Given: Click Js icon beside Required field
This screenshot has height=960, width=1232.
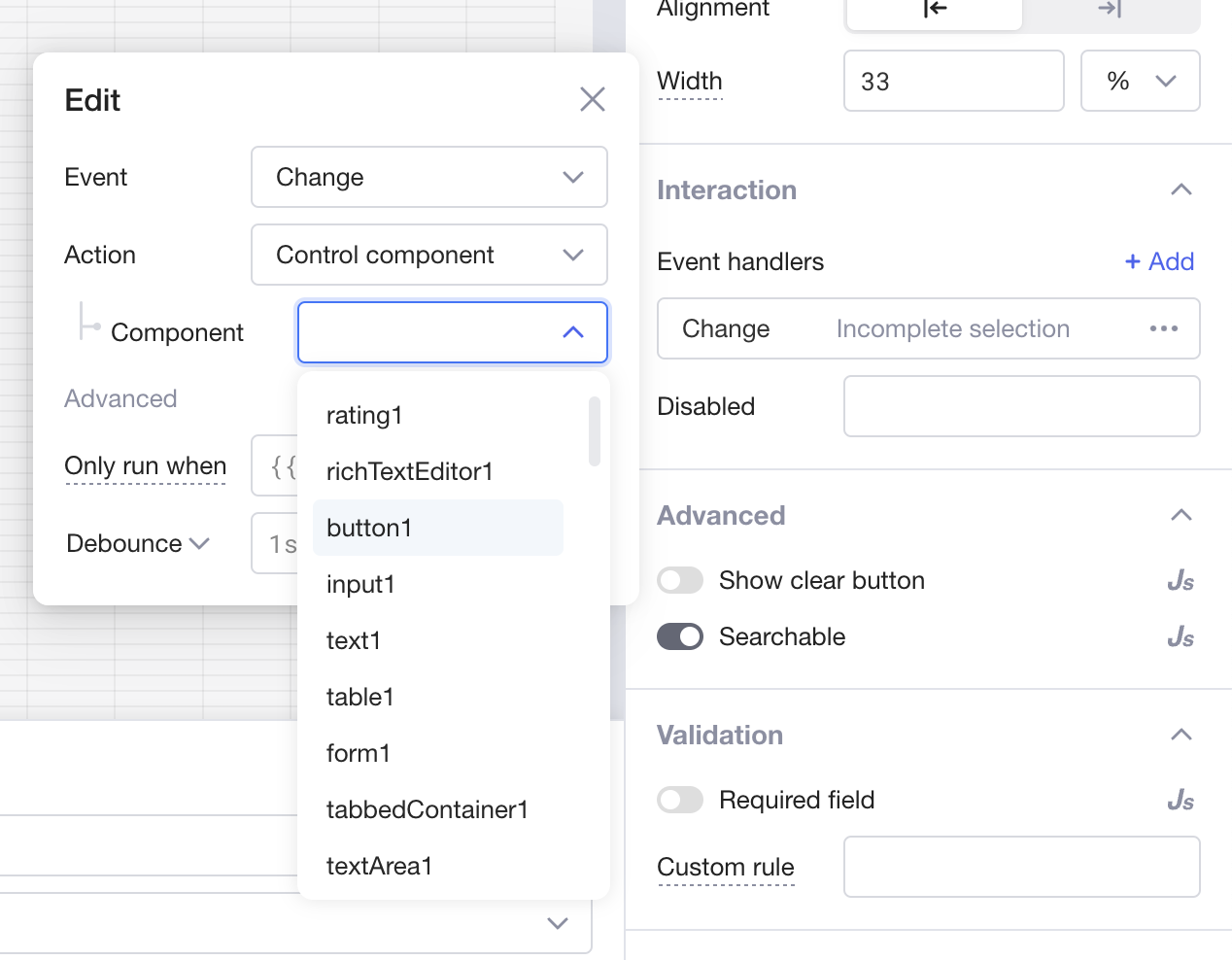Looking at the screenshot, I should [x=1181, y=801].
